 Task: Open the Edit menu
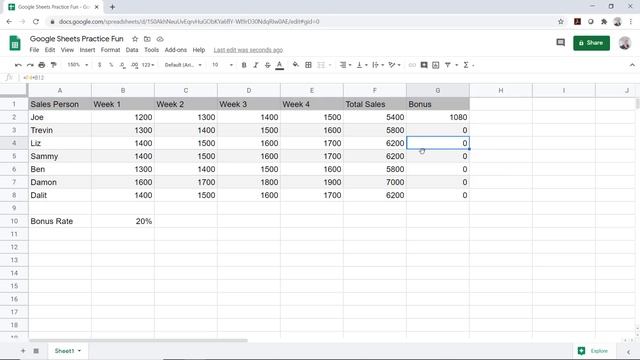tap(50, 50)
